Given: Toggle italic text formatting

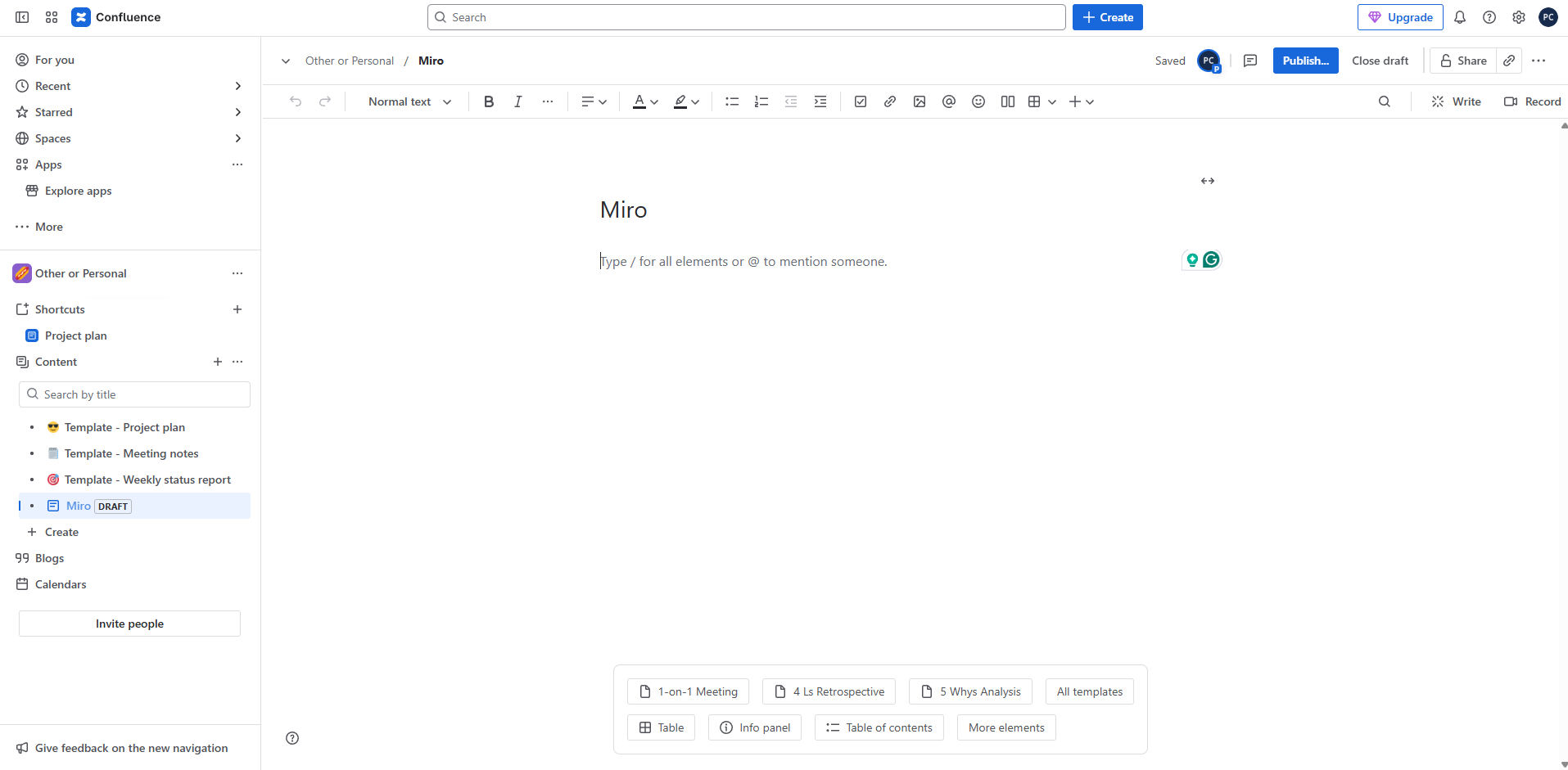Looking at the screenshot, I should [518, 101].
